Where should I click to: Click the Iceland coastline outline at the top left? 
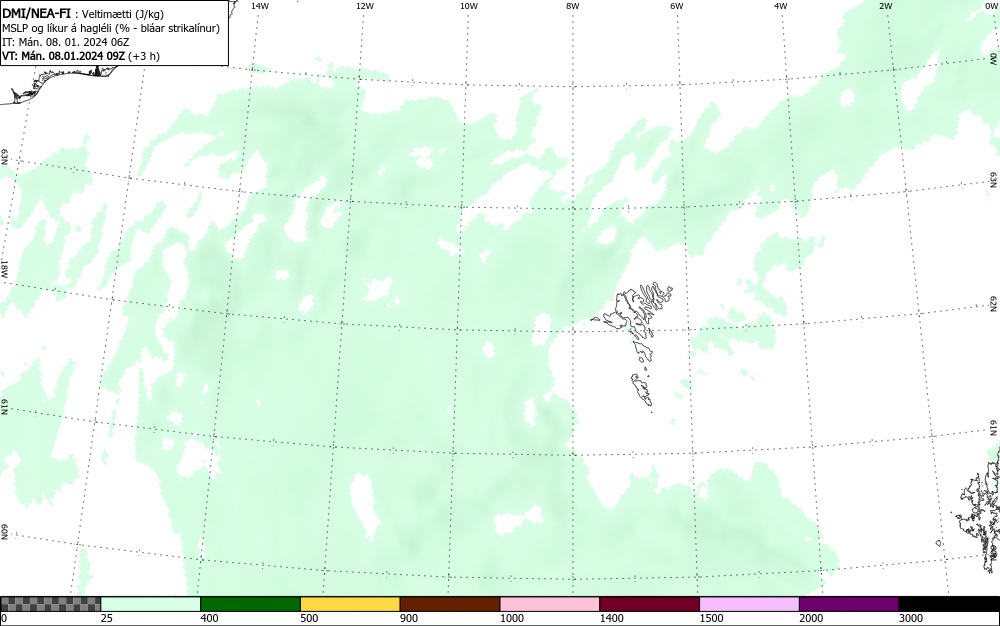[x=61, y=83]
